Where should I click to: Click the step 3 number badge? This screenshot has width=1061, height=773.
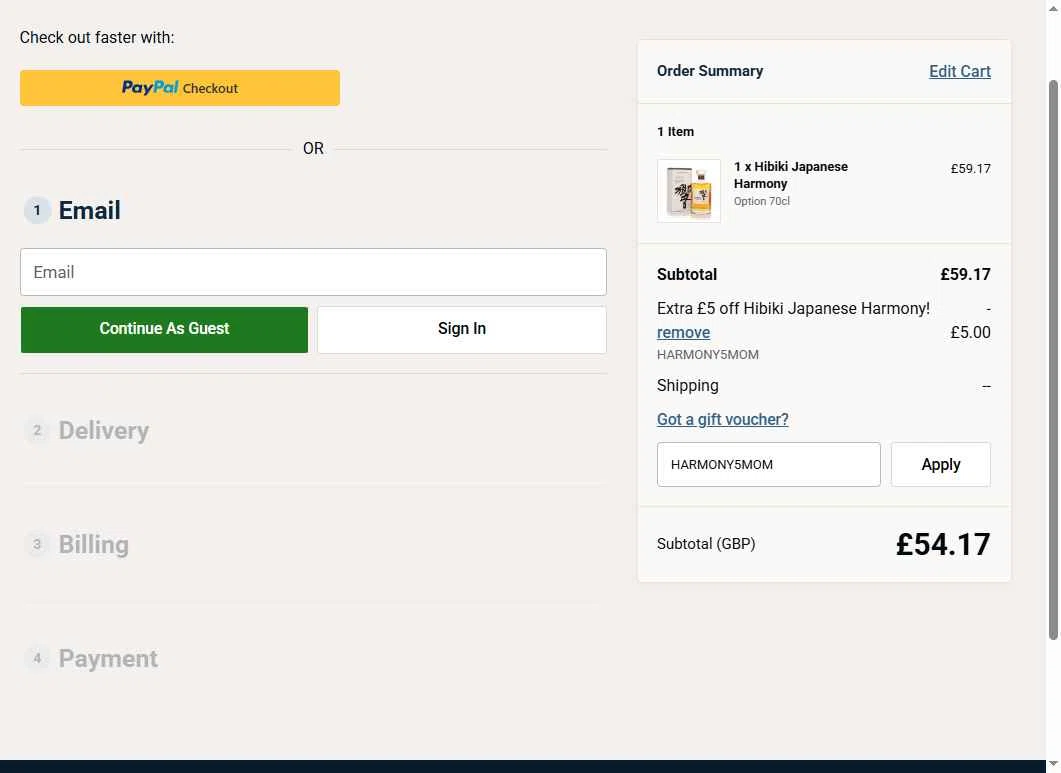[x=37, y=544]
